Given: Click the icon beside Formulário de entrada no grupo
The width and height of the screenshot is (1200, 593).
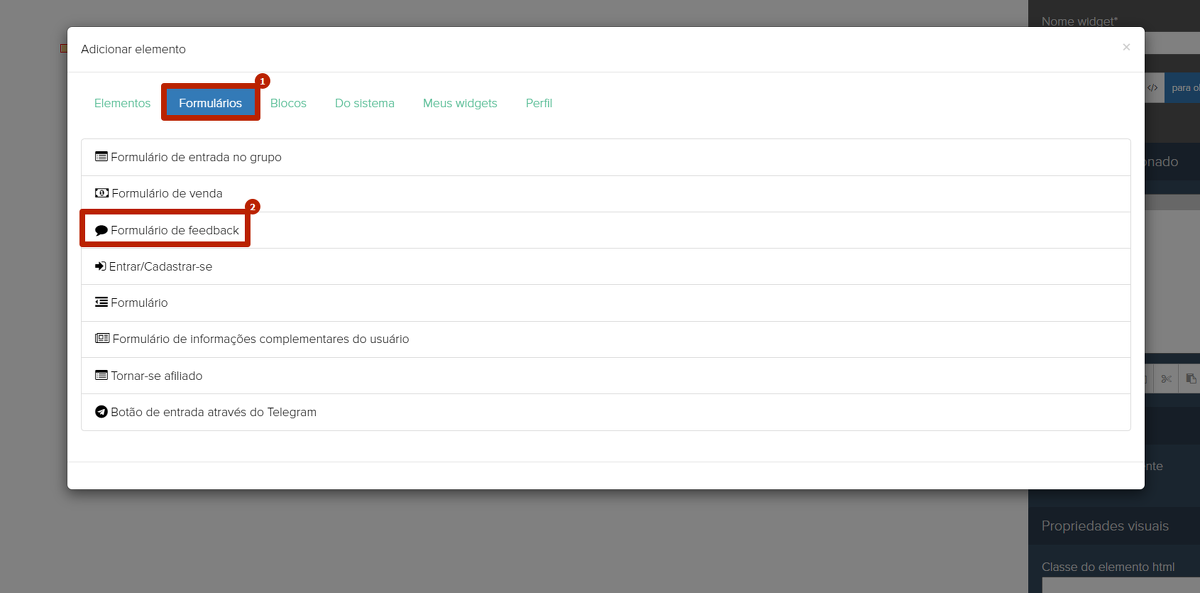Looking at the screenshot, I should 101,157.
